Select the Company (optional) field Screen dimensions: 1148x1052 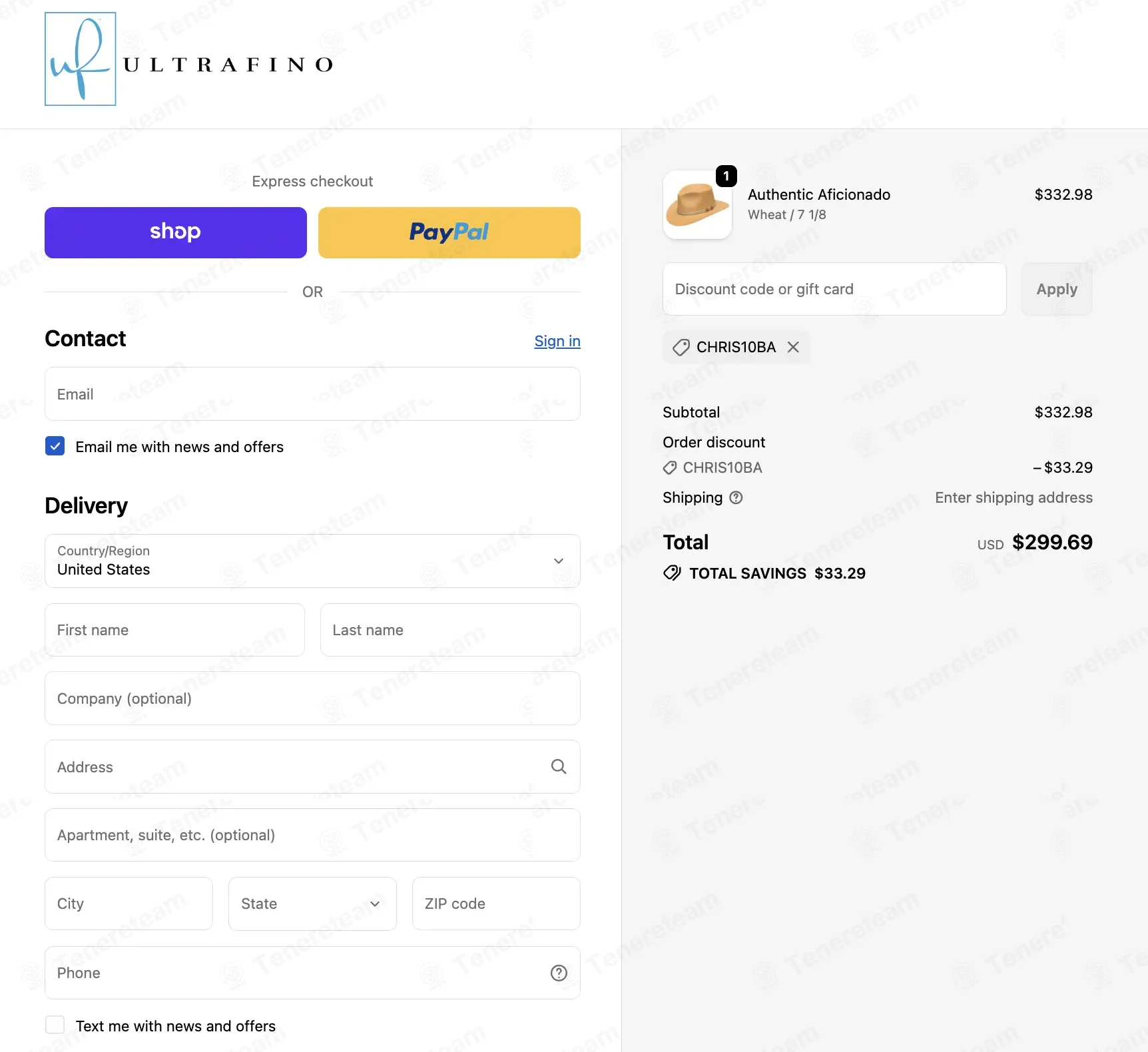(312, 698)
